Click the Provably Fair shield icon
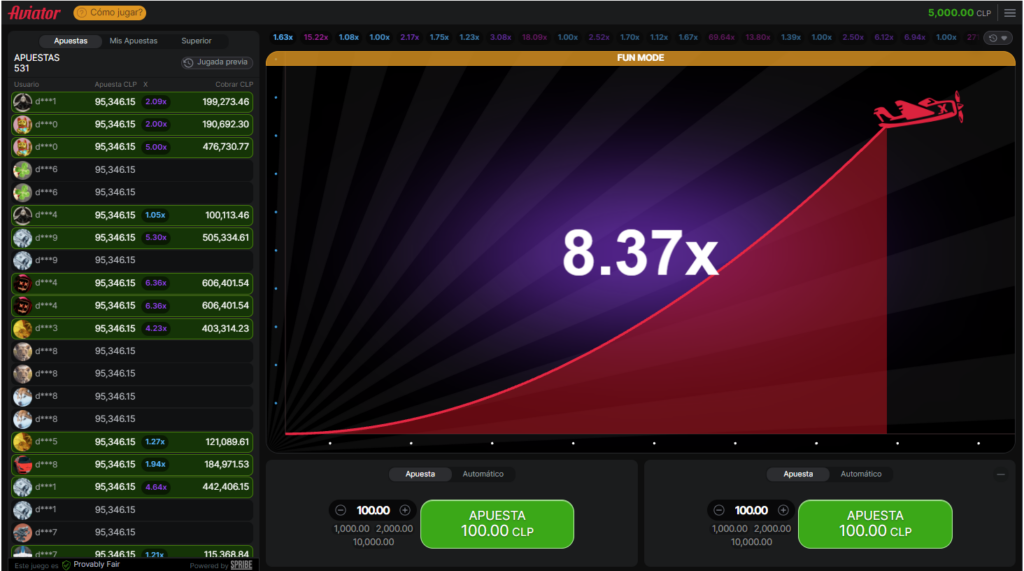 tap(66, 564)
